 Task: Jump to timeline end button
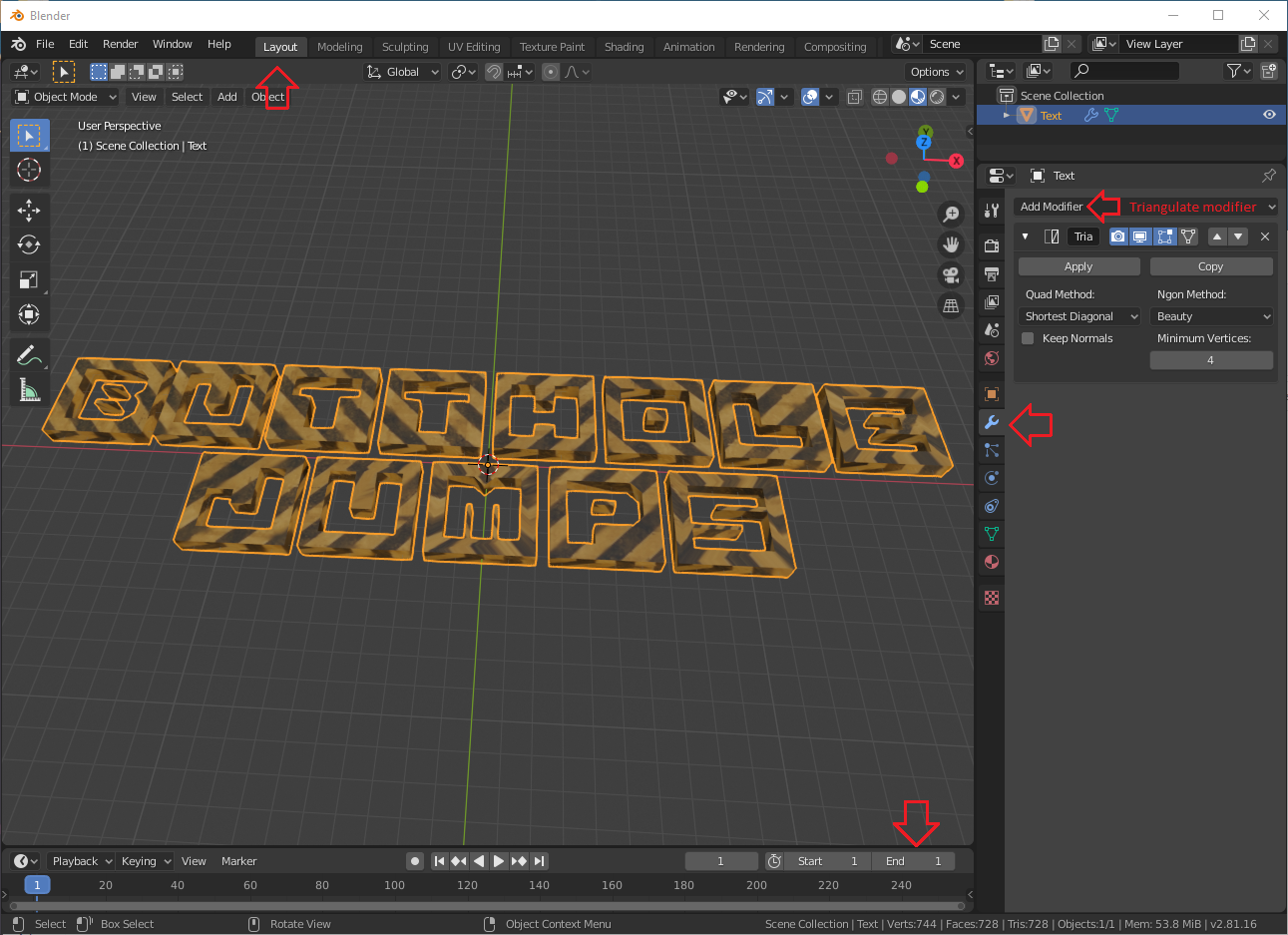pyautogui.click(x=539, y=861)
